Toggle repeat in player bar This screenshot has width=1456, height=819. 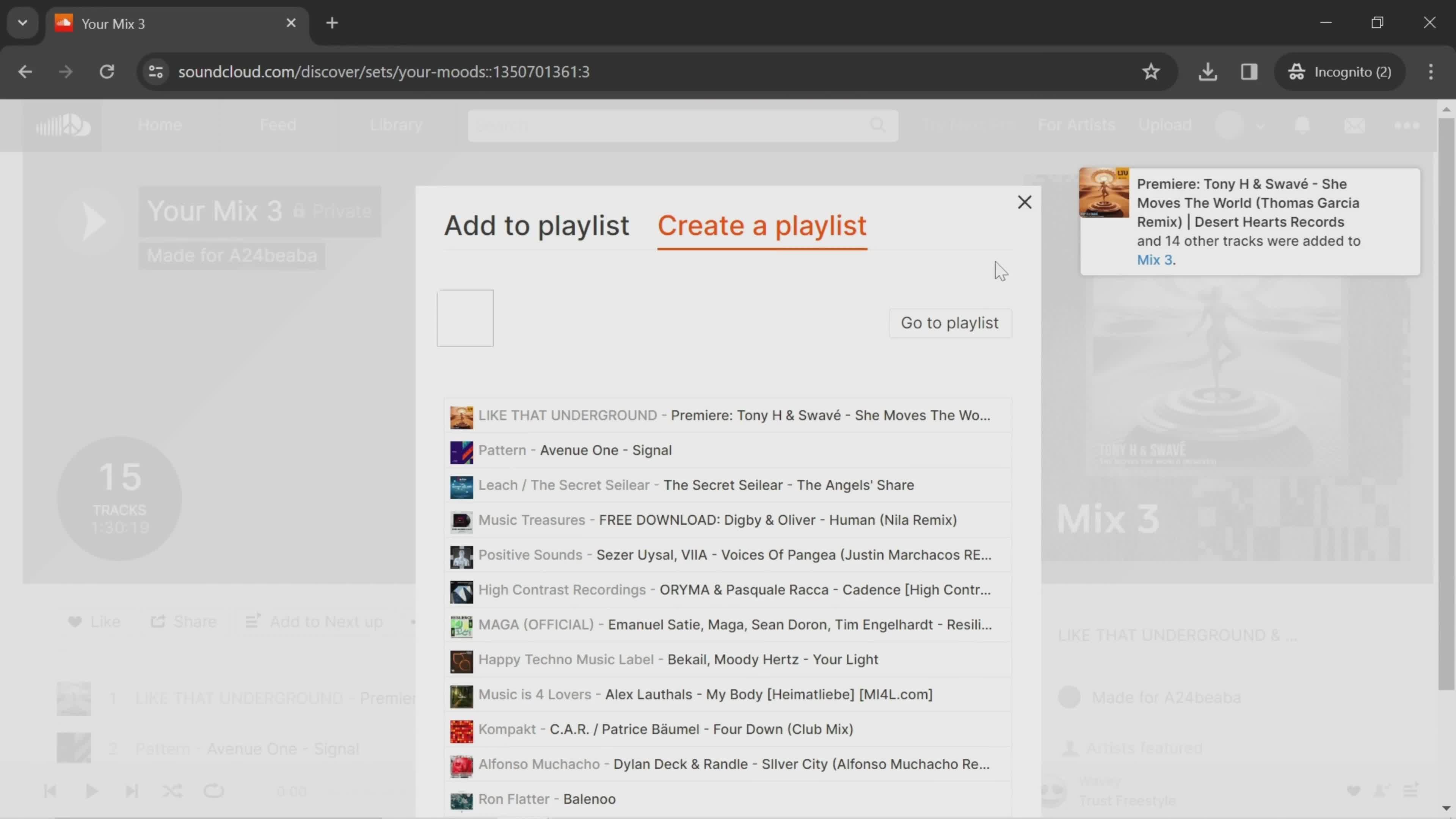click(x=213, y=791)
